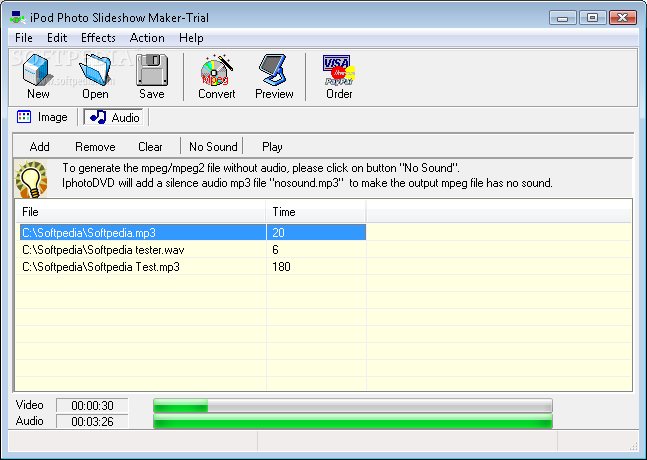Click the Order Visa/PayPal icon
647x460 pixels.
[x=339, y=76]
